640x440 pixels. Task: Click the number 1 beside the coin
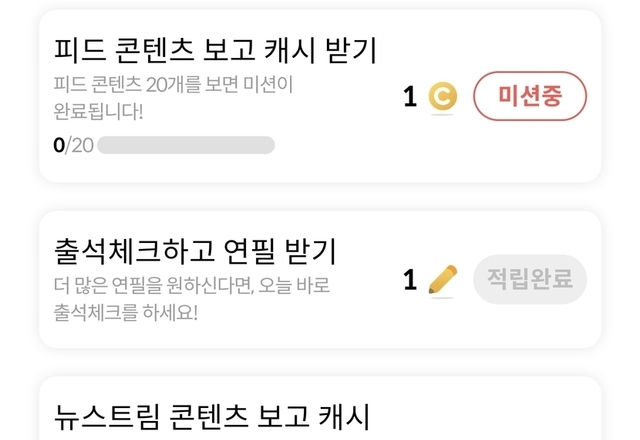point(410,97)
